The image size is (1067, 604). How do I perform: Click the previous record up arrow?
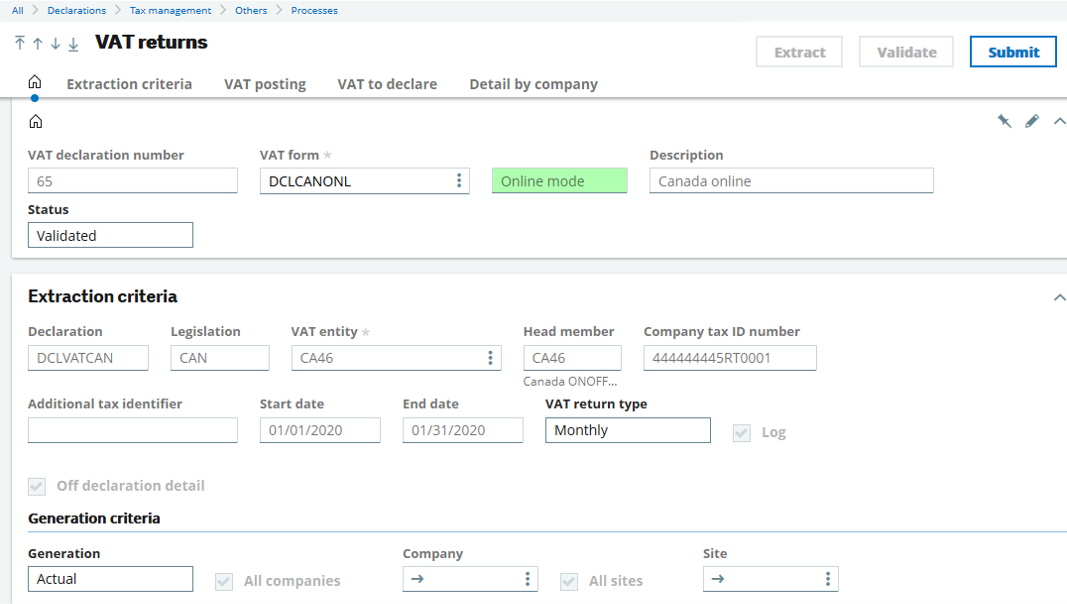[37, 44]
